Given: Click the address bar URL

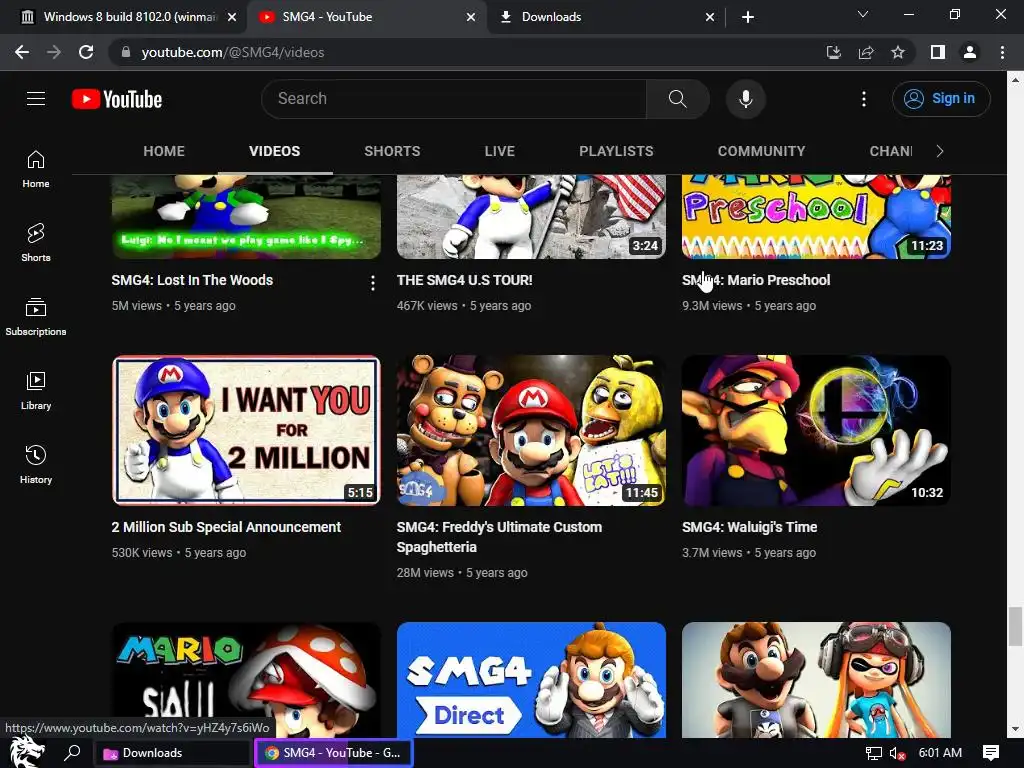Looking at the screenshot, I should [232, 52].
